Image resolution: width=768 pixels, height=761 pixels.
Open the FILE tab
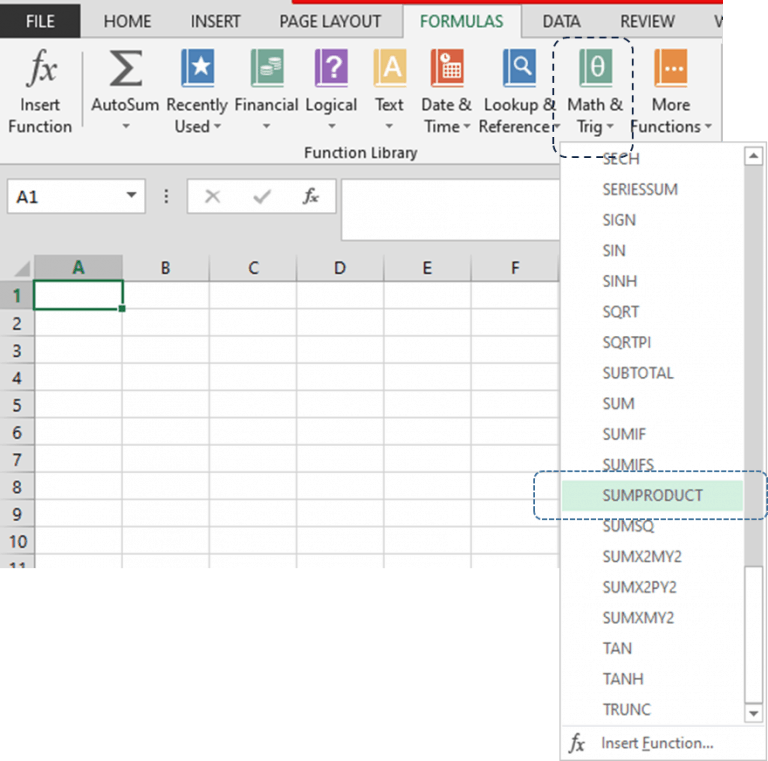tap(40, 22)
